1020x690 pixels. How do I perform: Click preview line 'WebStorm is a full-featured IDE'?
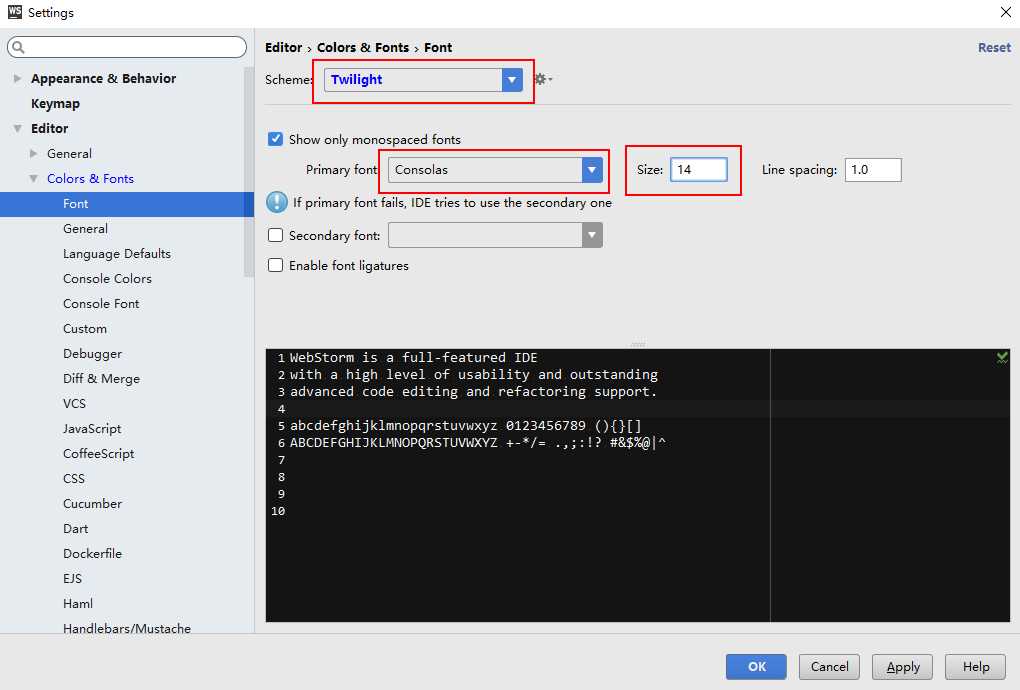(414, 357)
